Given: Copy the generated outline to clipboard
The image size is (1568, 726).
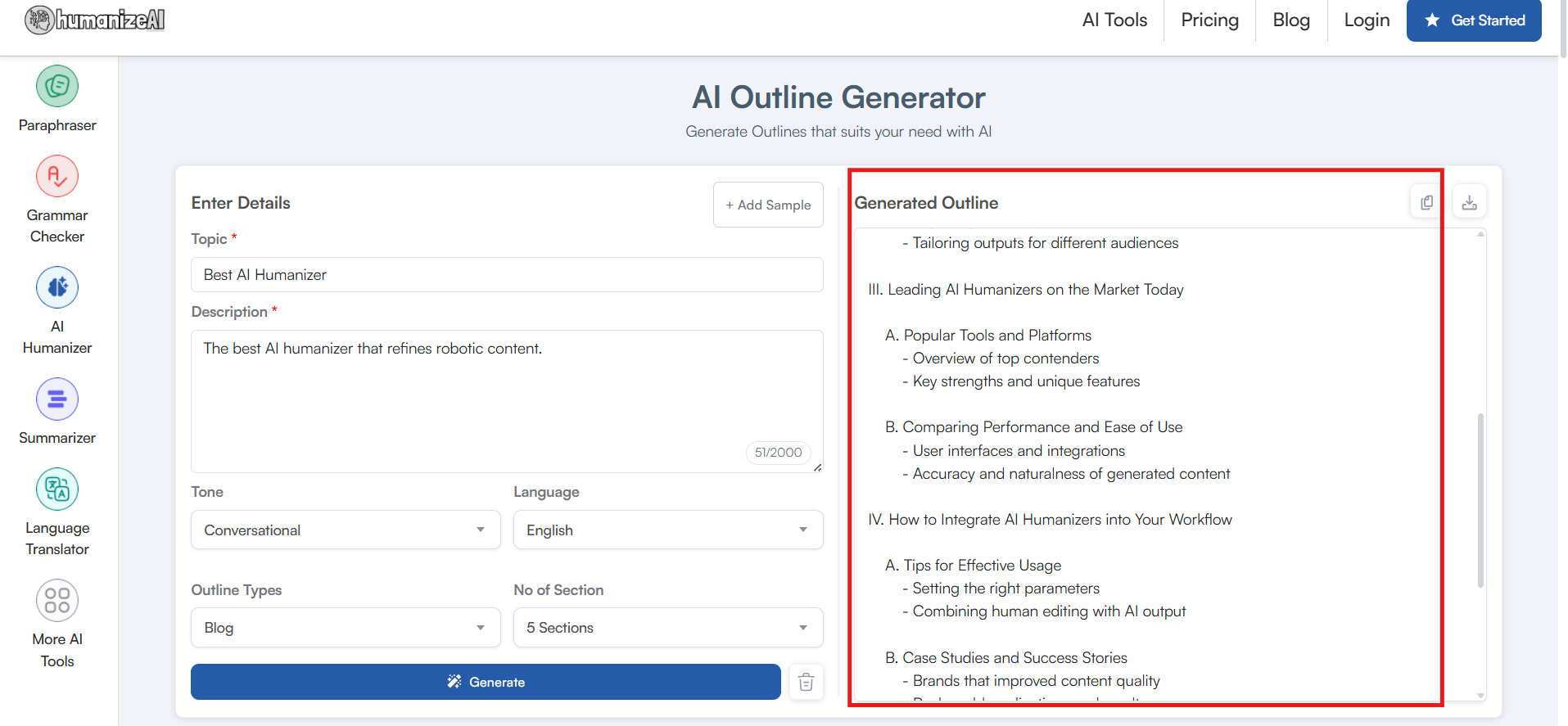Looking at the screenshot, I should [1426, 202].
